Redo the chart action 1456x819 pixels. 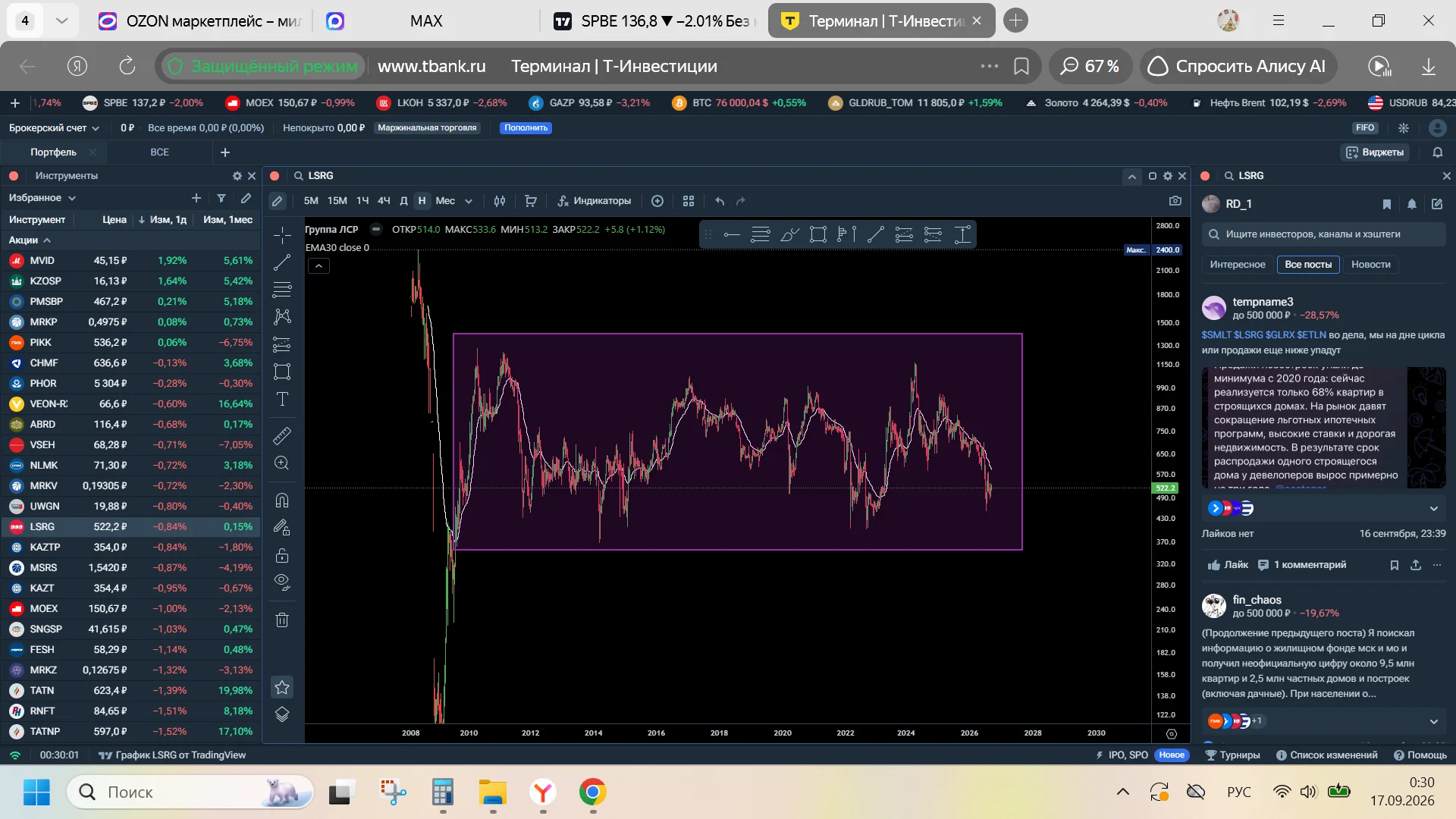tap(741, 201)
